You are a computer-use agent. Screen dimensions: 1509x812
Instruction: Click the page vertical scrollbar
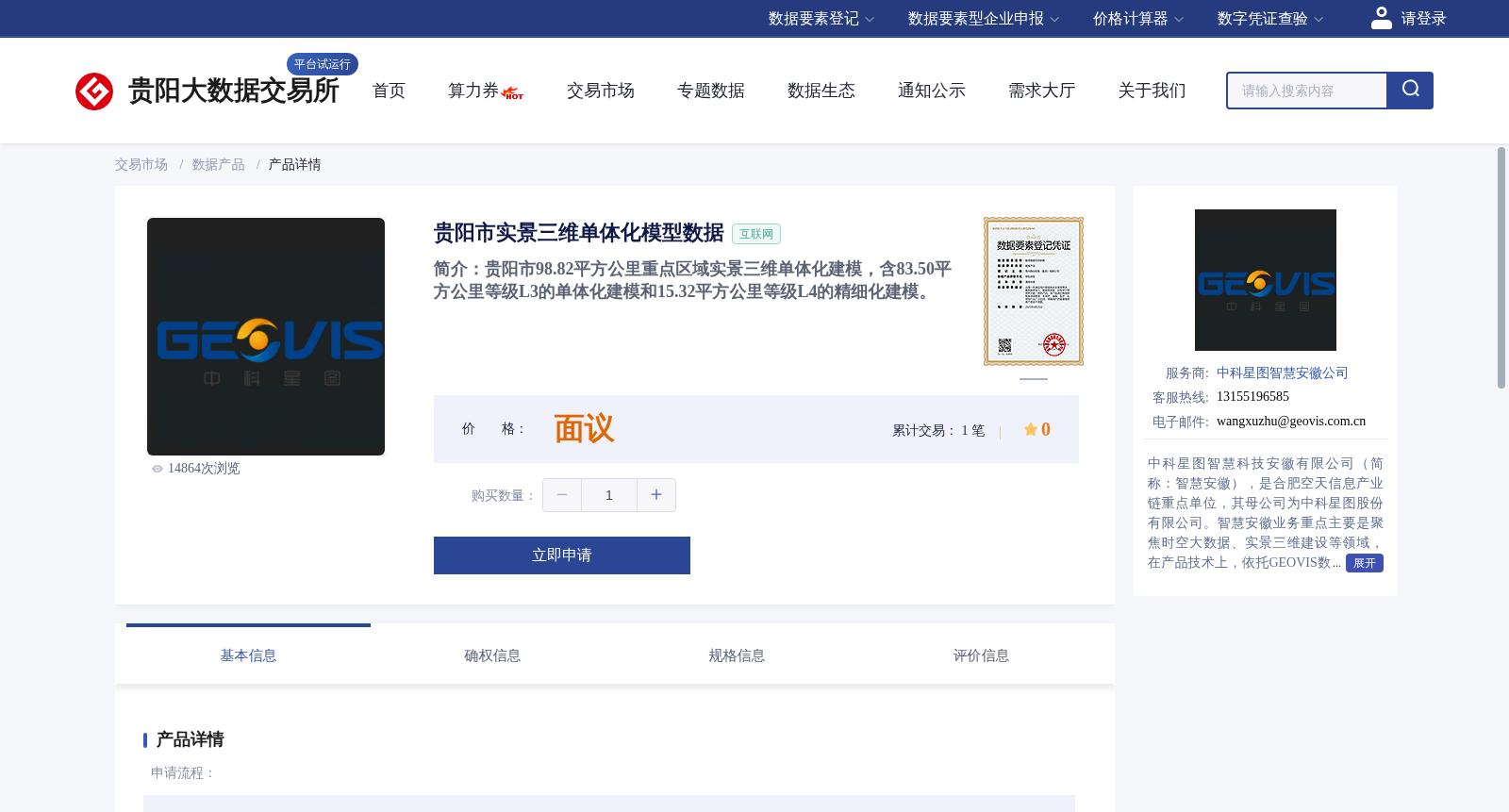pyautogui.click(x=1501, y=268)
